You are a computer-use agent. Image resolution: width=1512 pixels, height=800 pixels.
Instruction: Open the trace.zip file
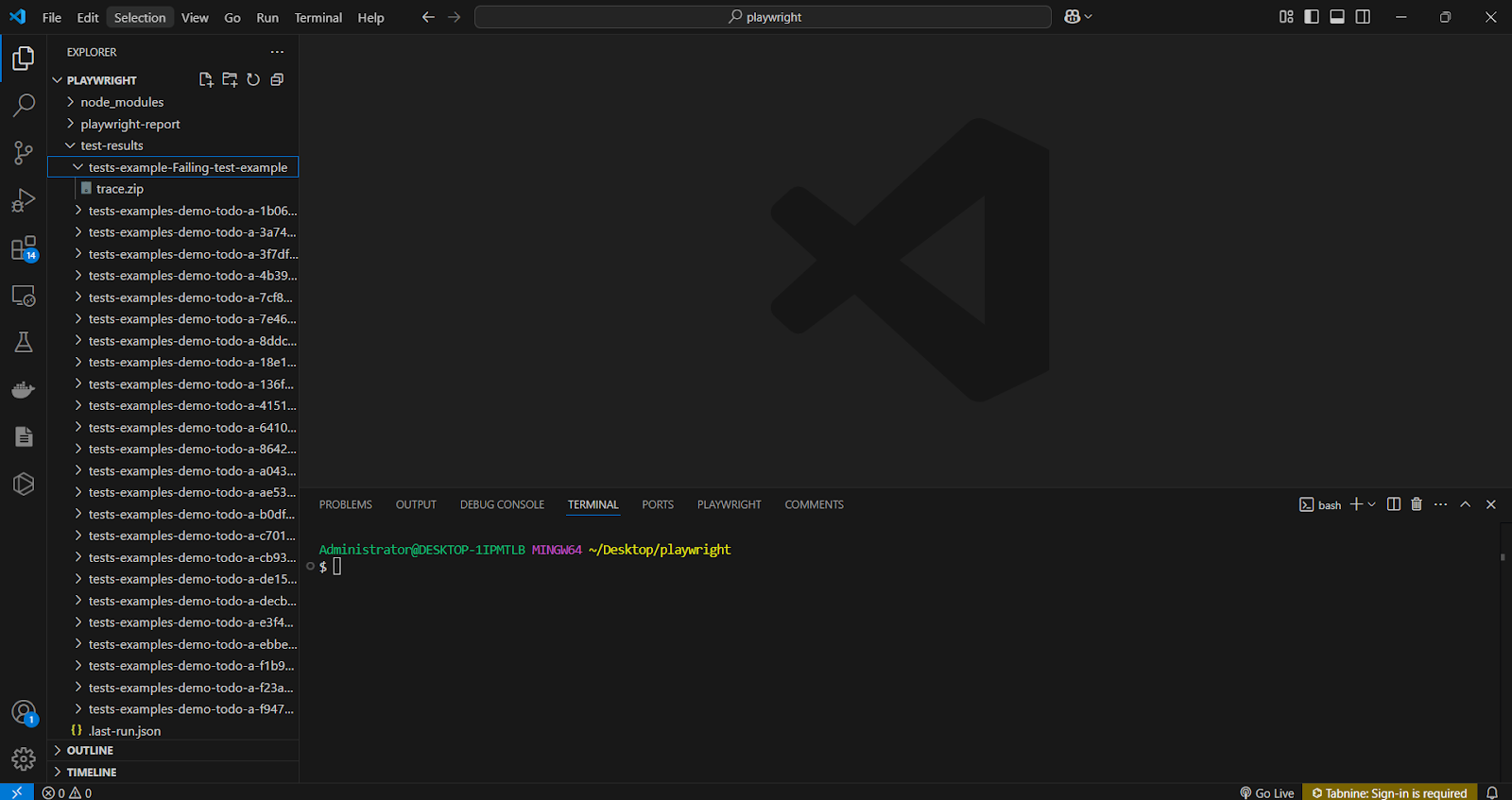click(x=173, y=189)
